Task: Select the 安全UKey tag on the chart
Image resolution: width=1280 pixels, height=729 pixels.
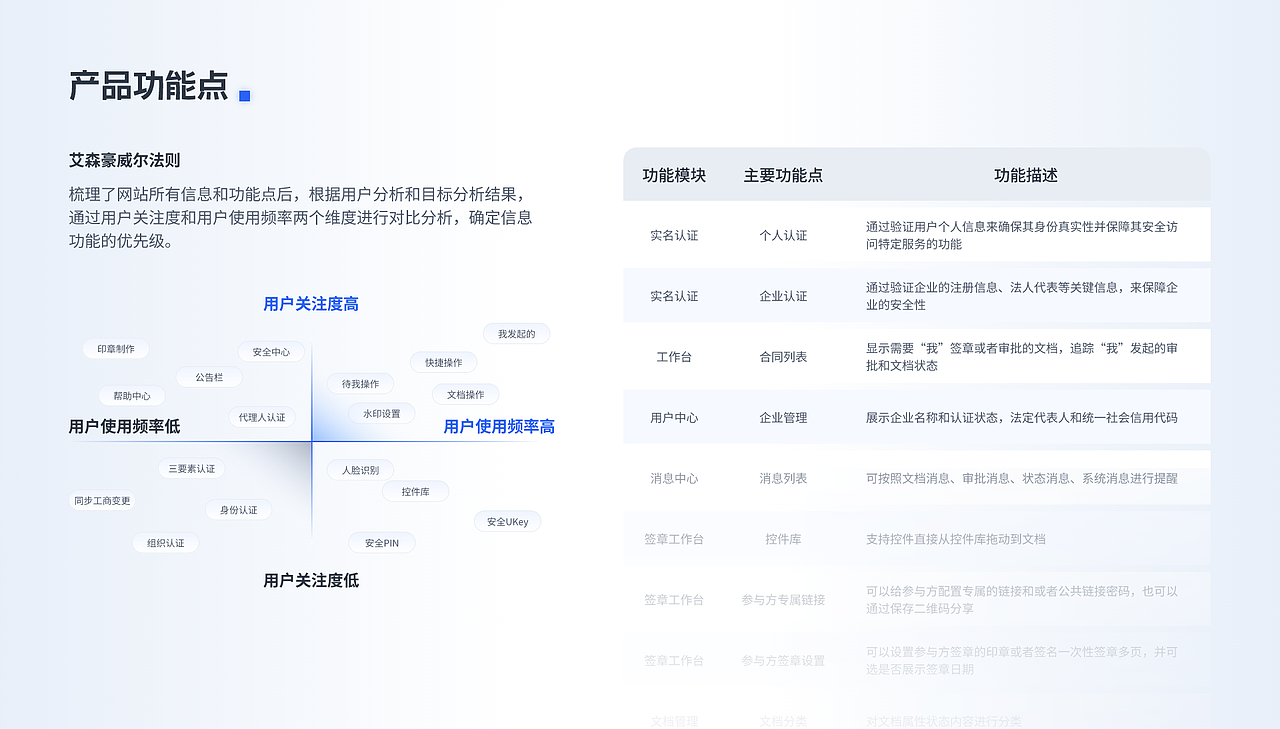Action: [x=507, y=521]
